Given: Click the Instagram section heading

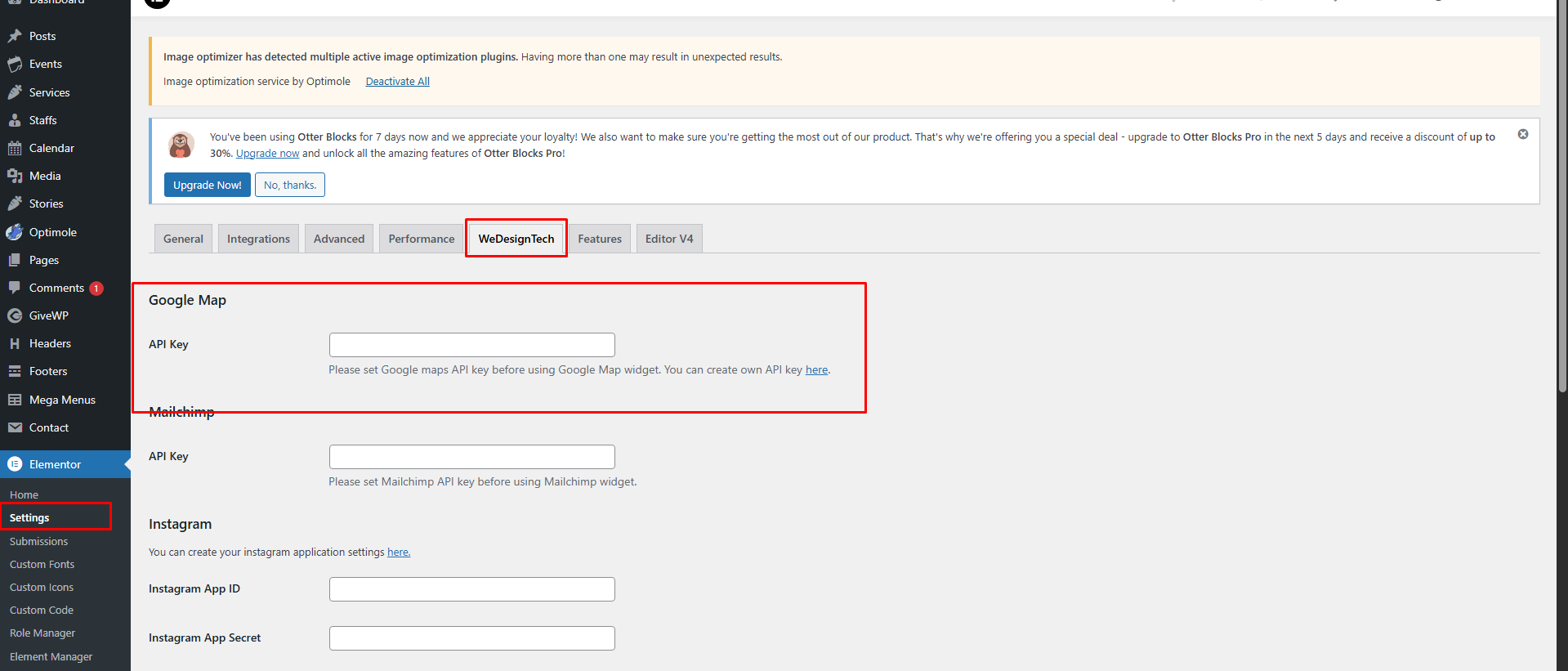Looking at the screenshot, I should (x=181, y=524).
